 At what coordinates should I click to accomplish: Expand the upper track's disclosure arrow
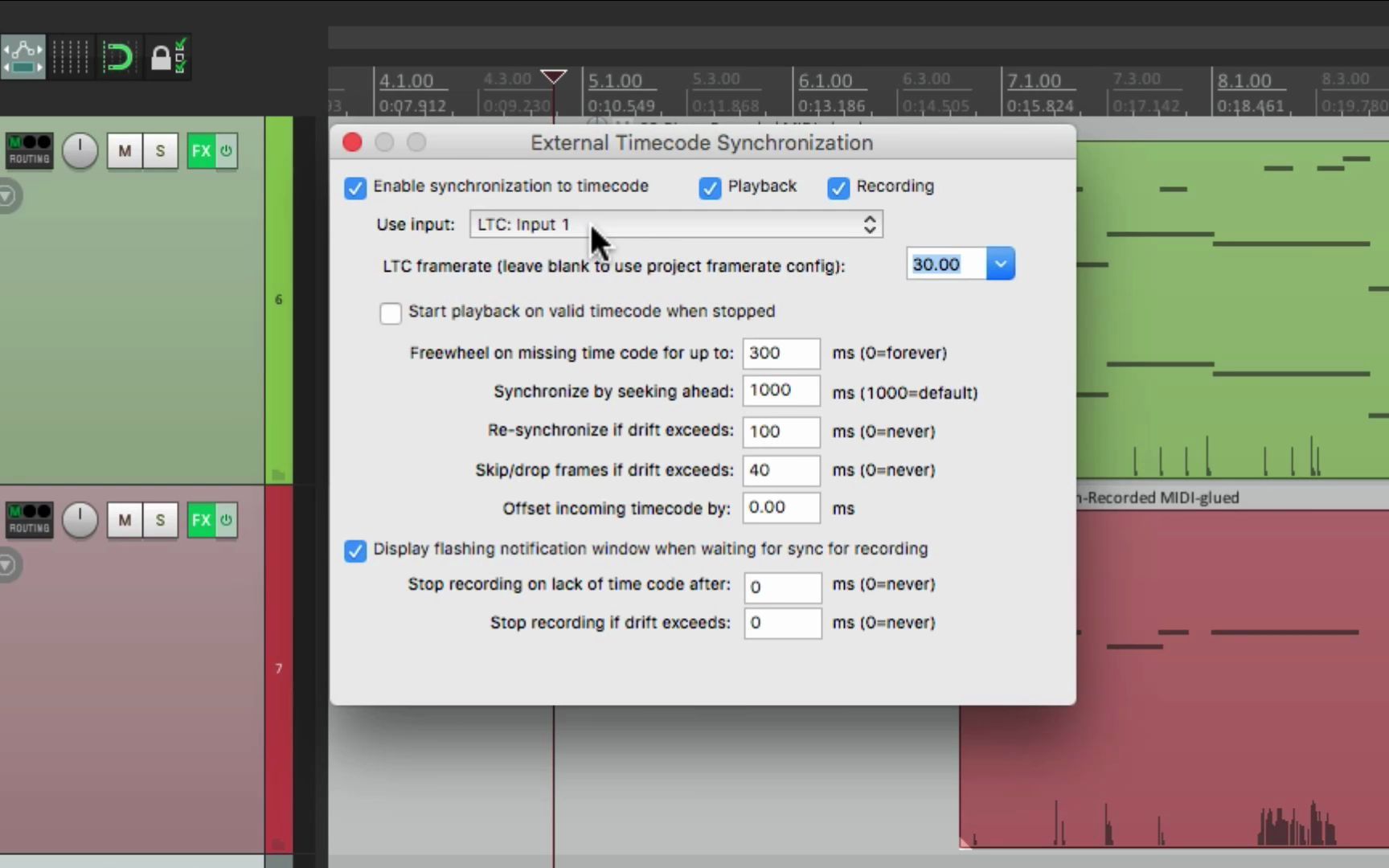8,195
